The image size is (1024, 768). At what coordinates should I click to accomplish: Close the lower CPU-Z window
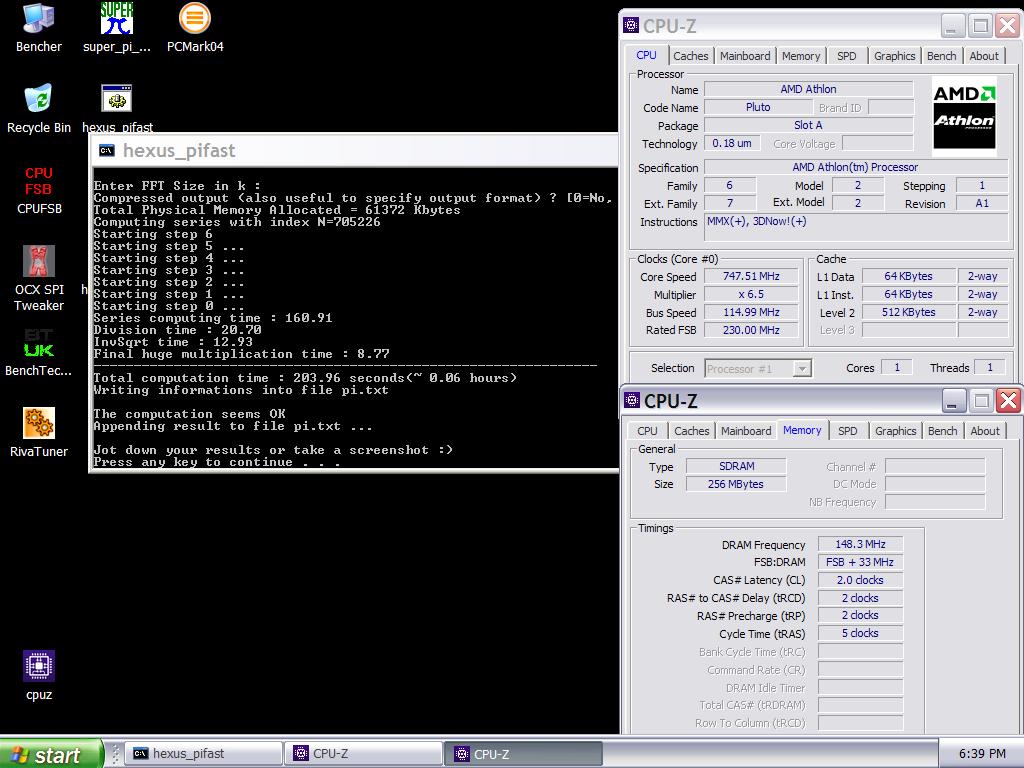(1008, 400)
